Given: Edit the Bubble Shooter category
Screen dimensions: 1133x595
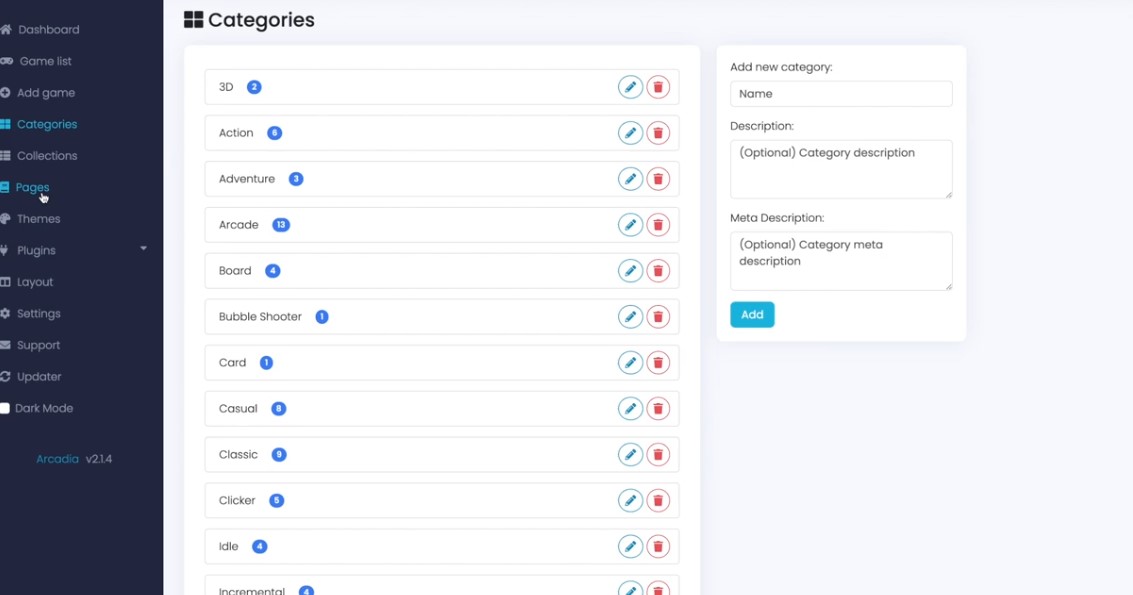Looking at the screenshot, I should pyautogui.click(x=630, y=317).
